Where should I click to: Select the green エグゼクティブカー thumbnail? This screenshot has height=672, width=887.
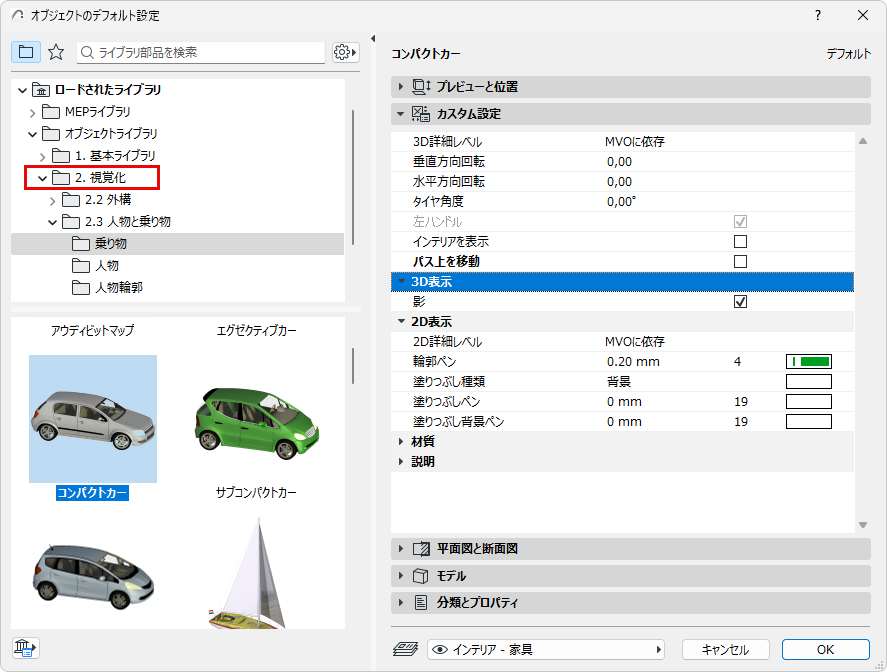coord(256,422)
